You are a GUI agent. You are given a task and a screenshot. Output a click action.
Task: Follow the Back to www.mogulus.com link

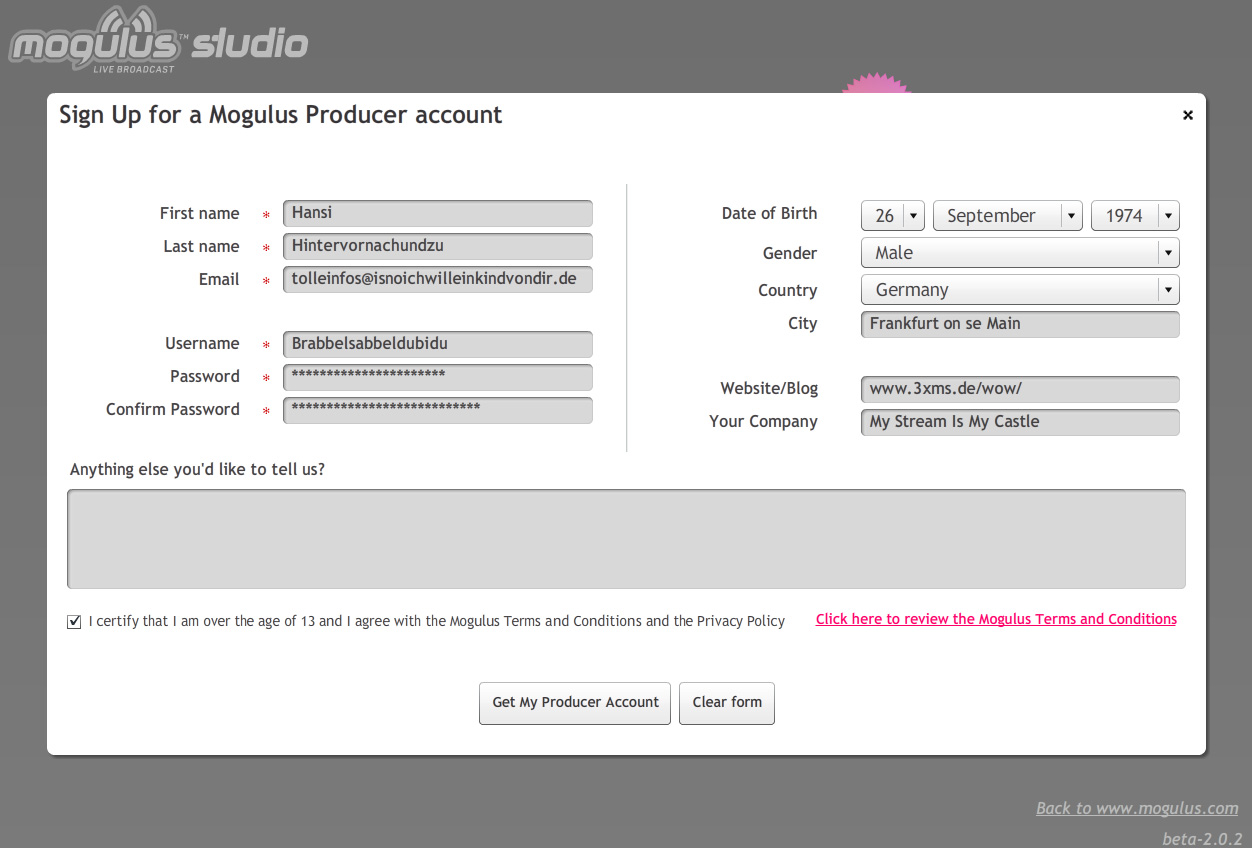[1137, 808]
